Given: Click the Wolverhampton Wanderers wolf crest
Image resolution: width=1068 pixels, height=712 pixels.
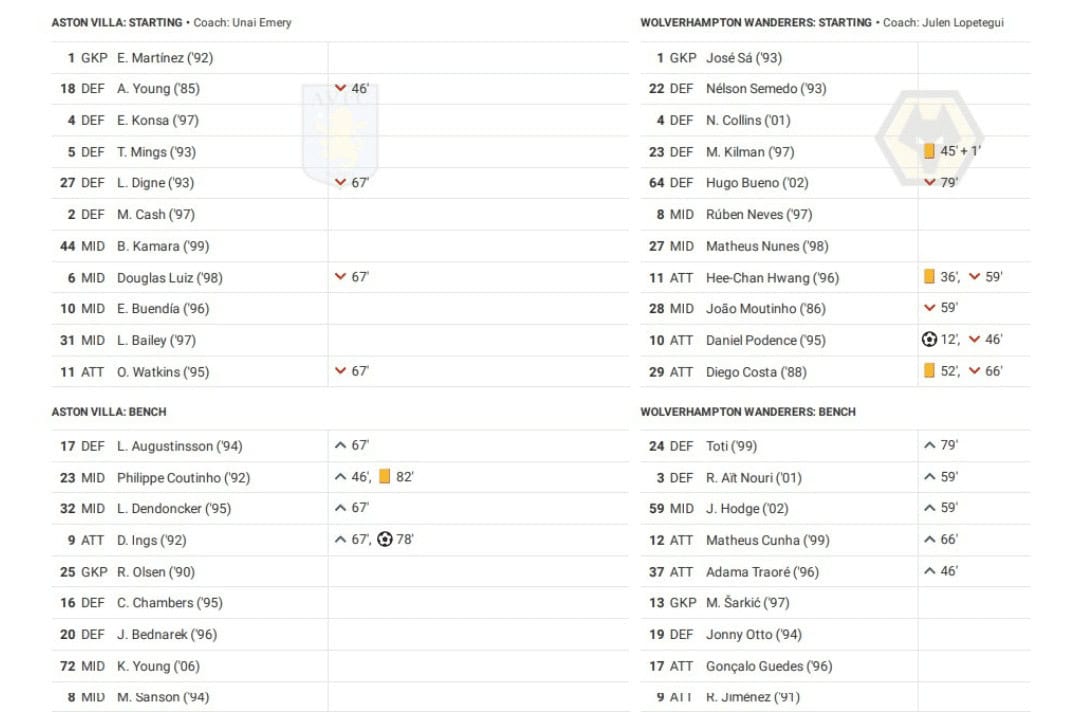Looking at the screenshot, I should pyautogui.click(x=930, y=138).
